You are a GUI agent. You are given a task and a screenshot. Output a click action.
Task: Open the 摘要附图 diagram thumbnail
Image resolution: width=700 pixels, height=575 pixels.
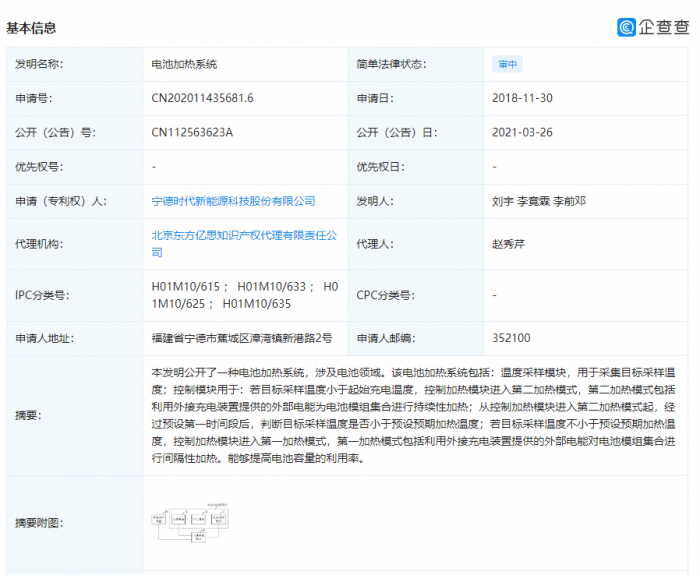click(186, 521)
